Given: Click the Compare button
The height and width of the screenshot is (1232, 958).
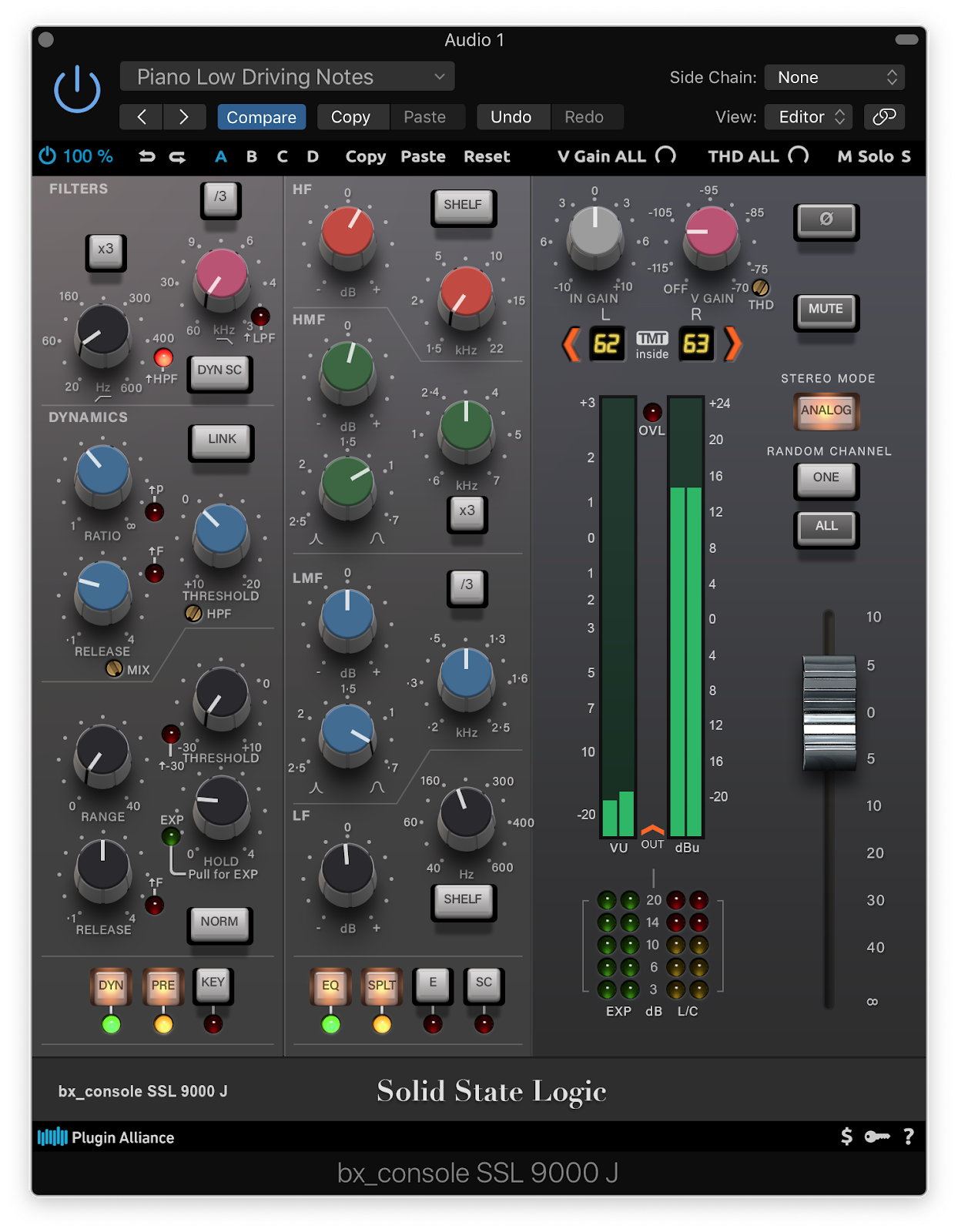Looking at the screenshot, I should click(x=262, y=117).
